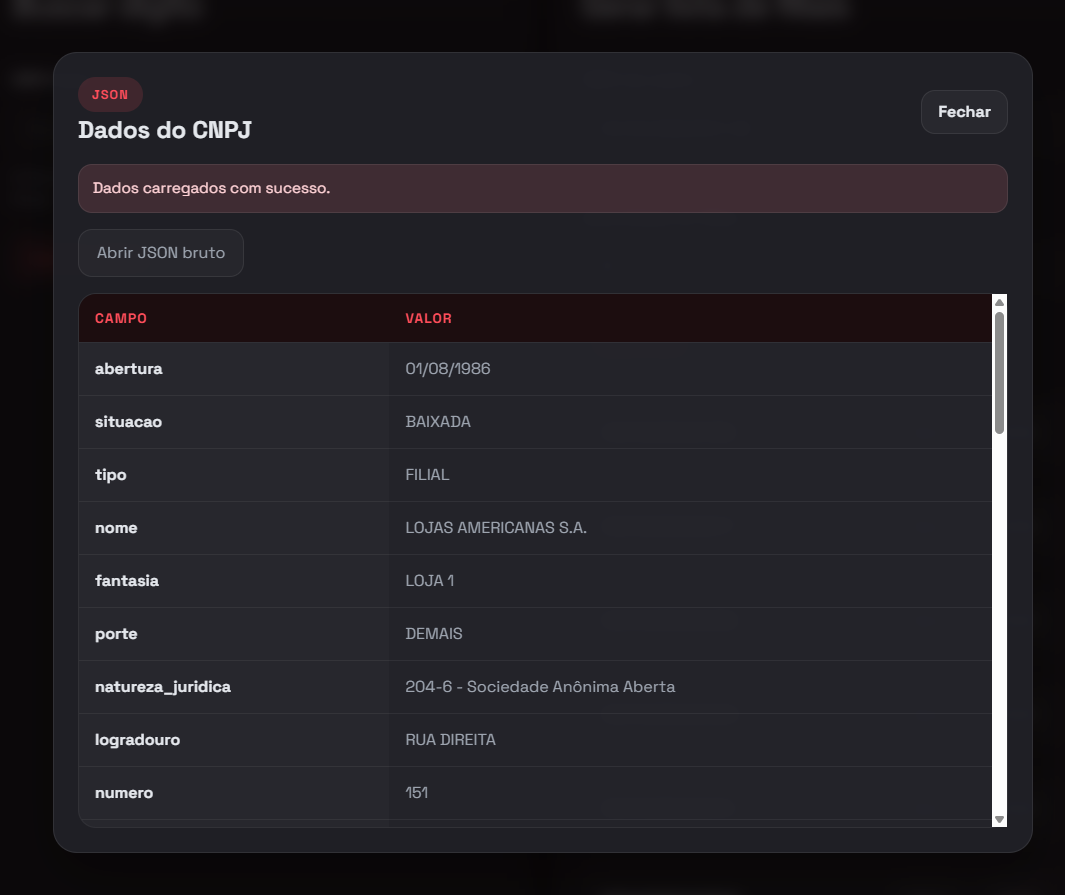
Task: Select the 'Dados carregados com sucesso.' message
Action: (x=211, y=188)
